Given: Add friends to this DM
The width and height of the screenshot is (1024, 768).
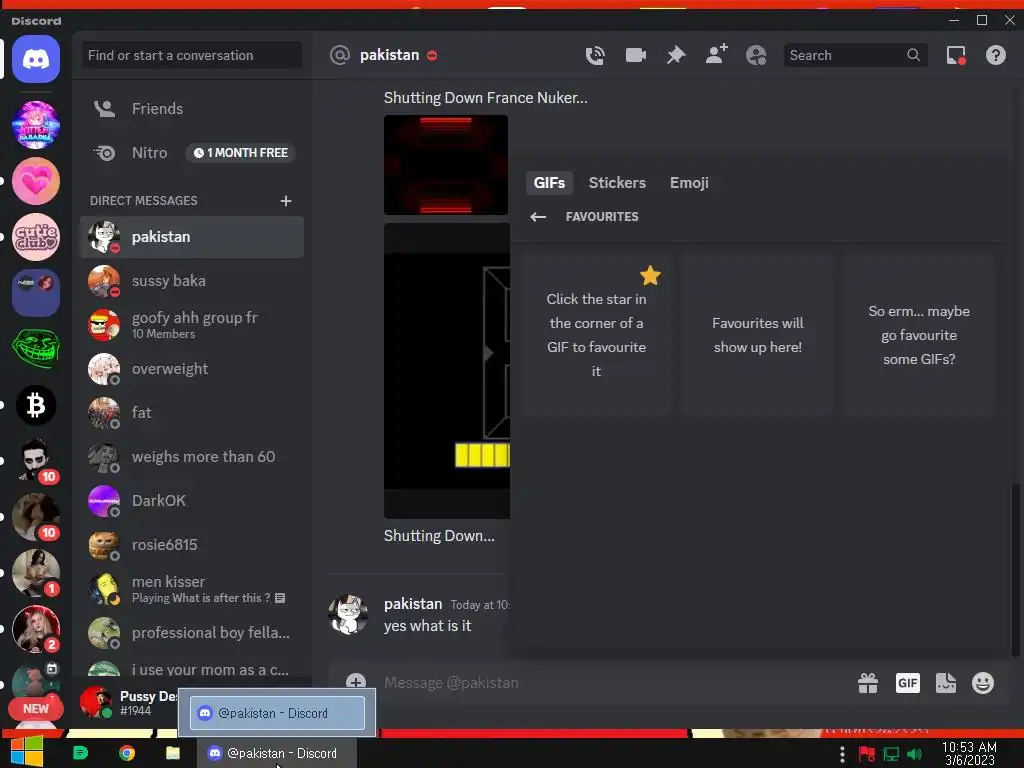Looking at the screenshot, I should [716, 54].
